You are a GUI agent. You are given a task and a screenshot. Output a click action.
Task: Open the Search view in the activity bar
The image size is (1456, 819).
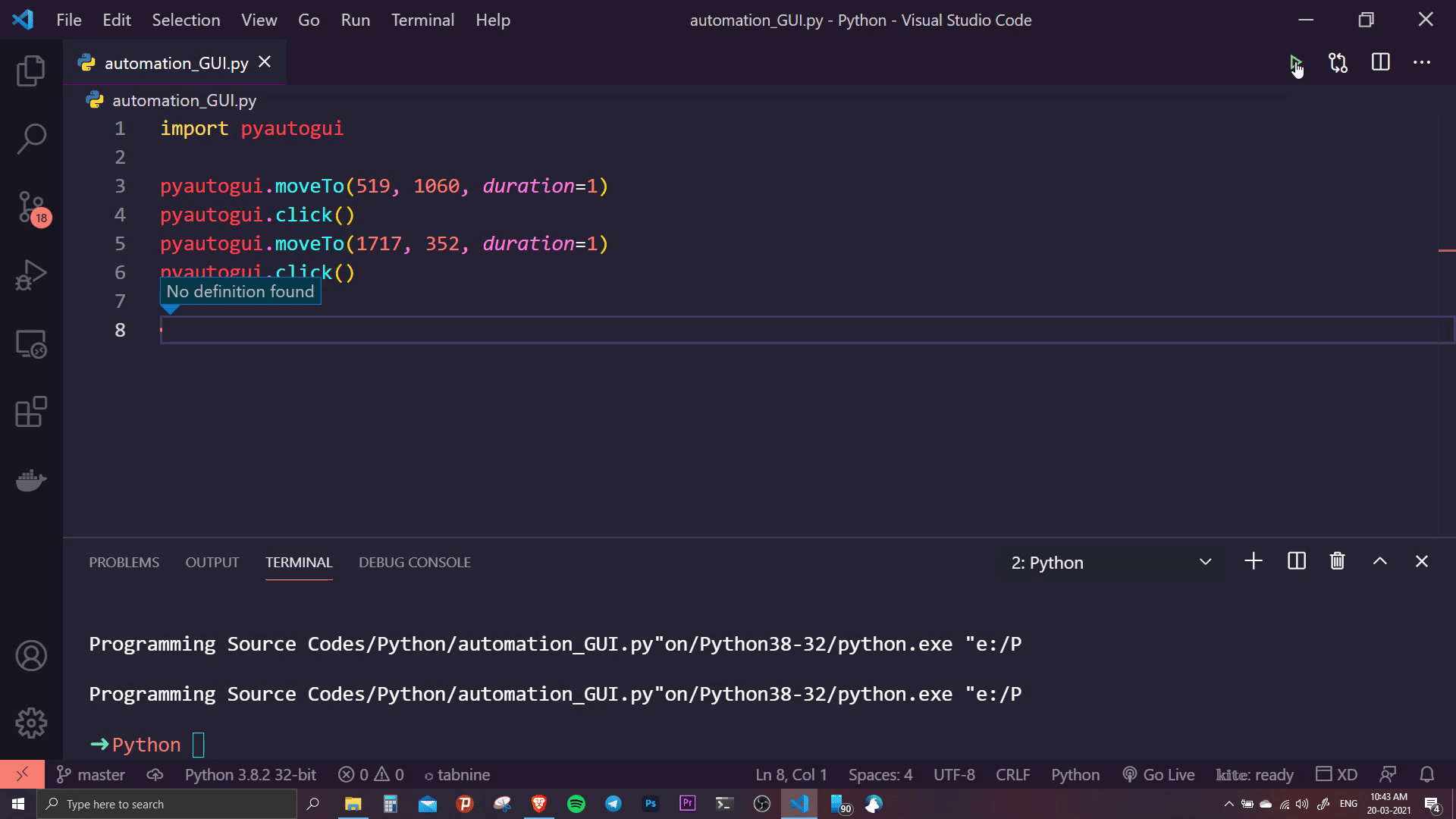point(31,139)
